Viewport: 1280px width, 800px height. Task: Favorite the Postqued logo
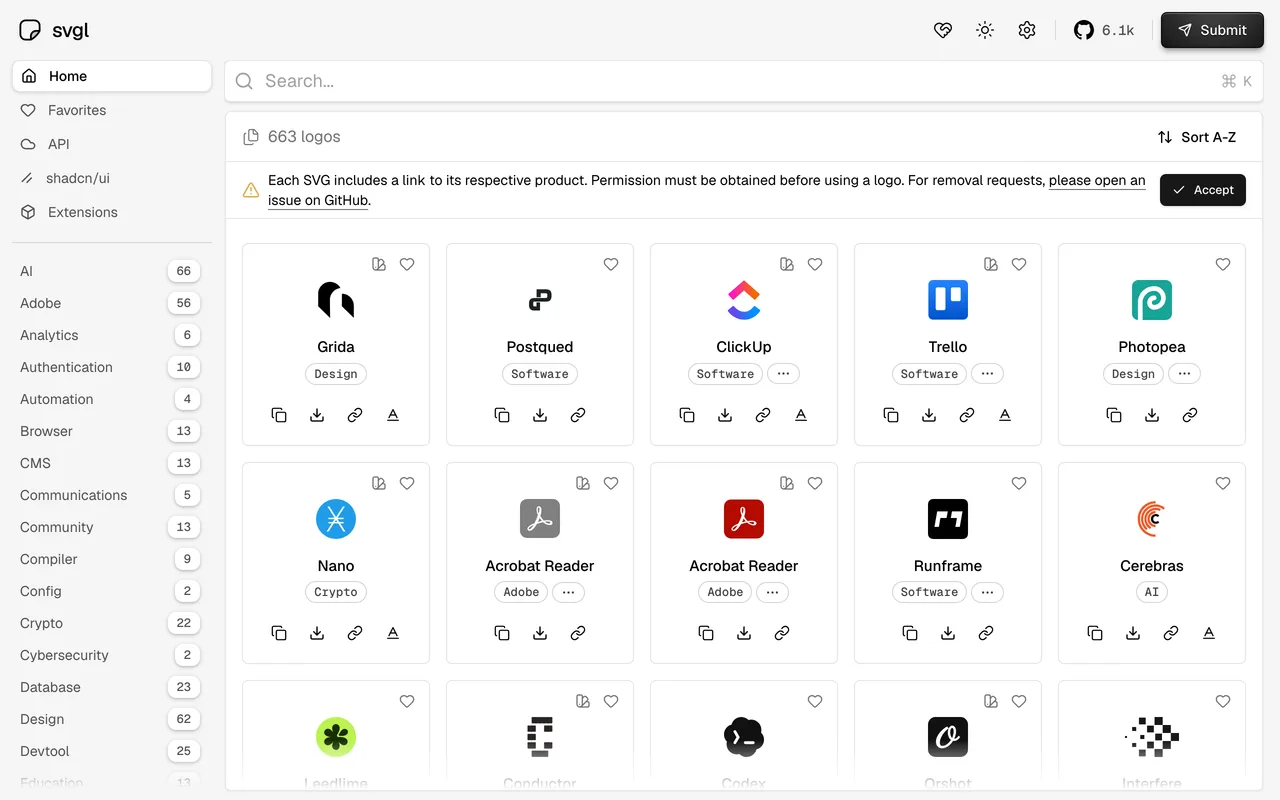pos(611,265)
